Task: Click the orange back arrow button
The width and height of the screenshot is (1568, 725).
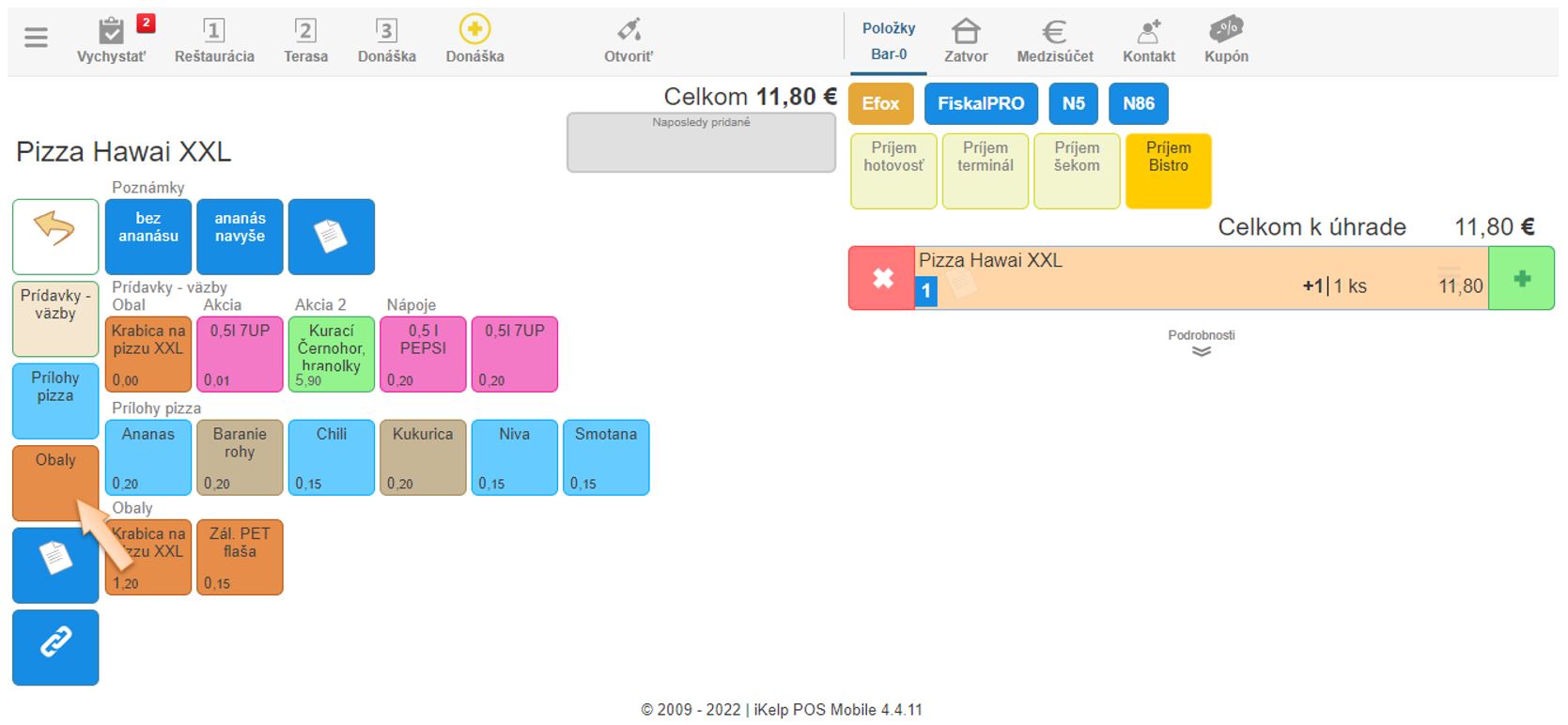Action: pyautogui.click(x=55, y=236)
